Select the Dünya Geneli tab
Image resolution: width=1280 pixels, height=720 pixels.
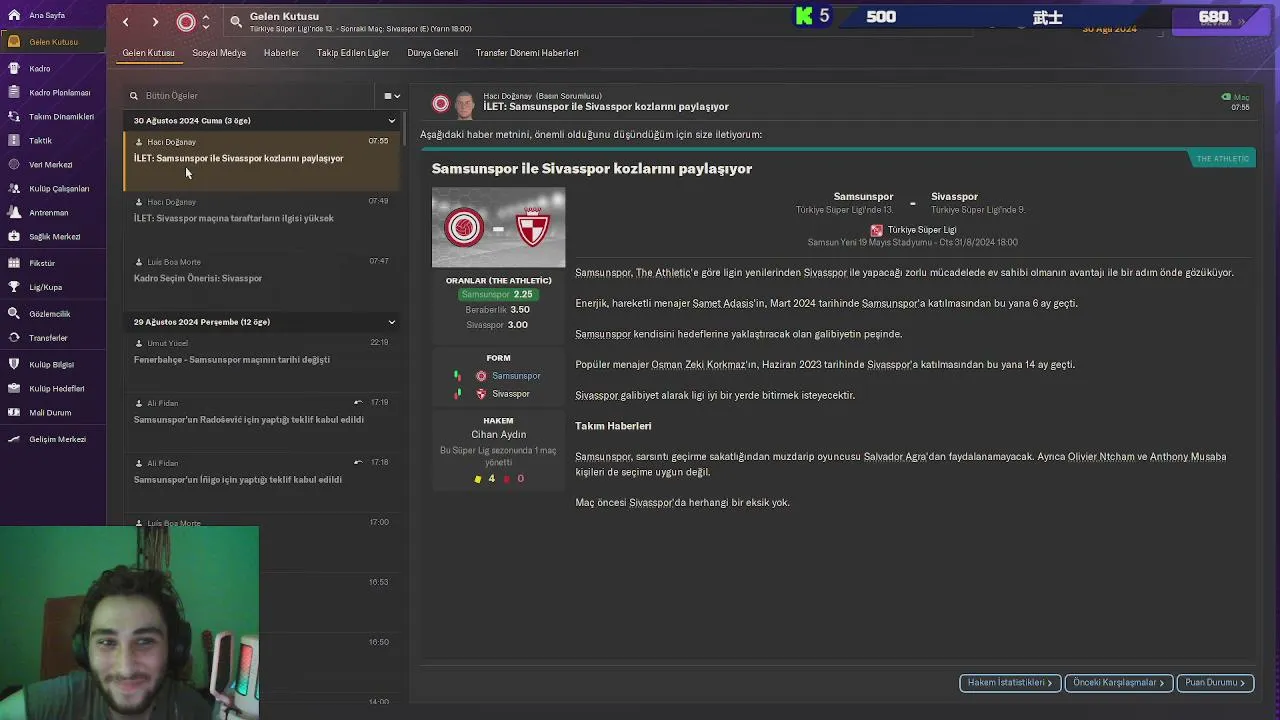[433, 53]
